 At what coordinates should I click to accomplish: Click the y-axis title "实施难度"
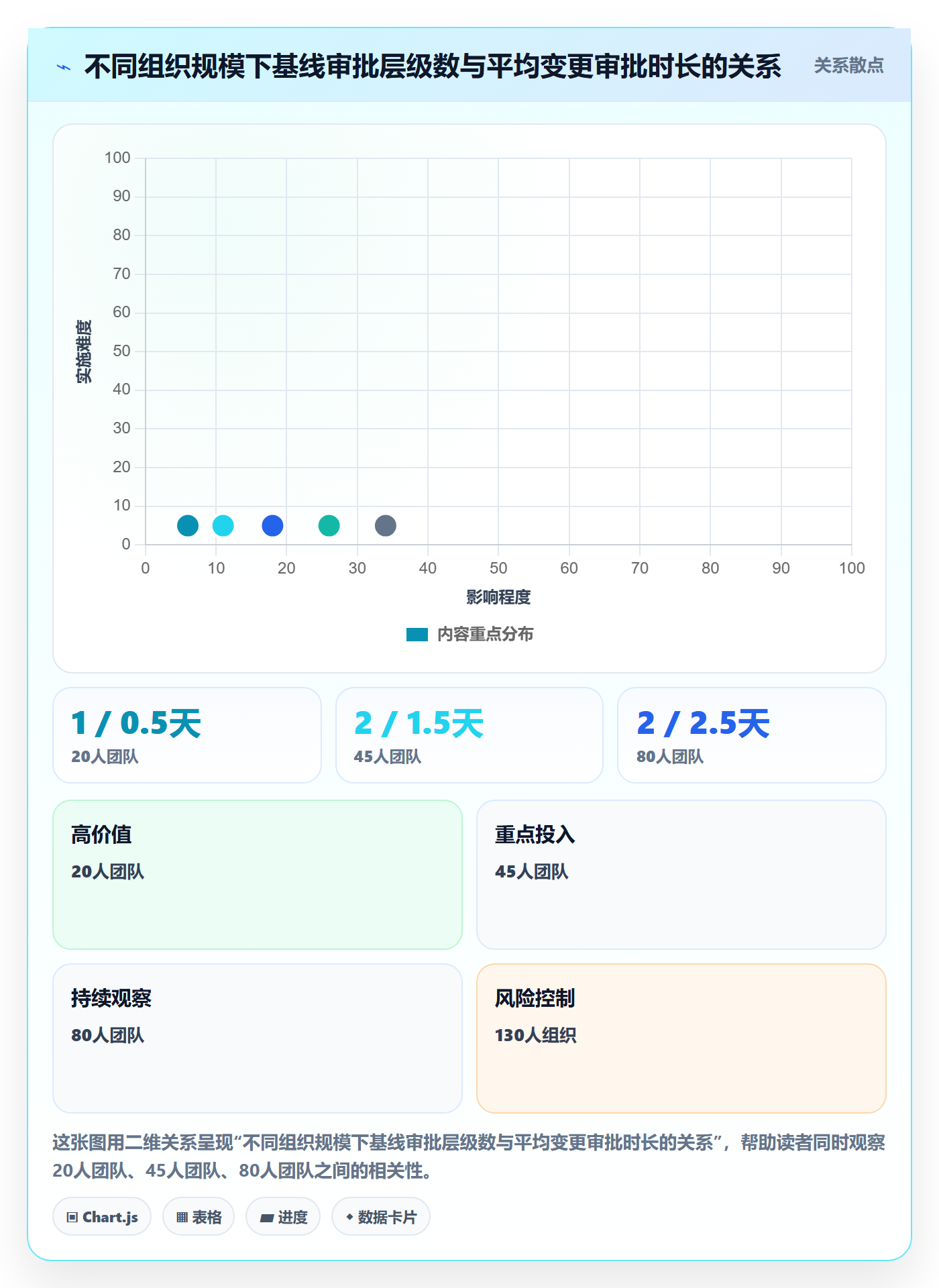(x=84, y=352)
